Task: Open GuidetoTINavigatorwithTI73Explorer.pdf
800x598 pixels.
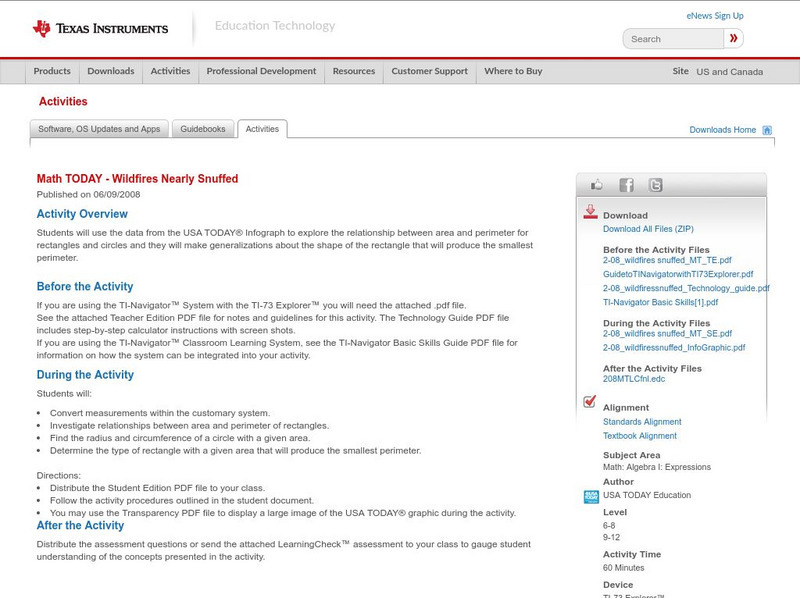Action: tap(678, 274)
